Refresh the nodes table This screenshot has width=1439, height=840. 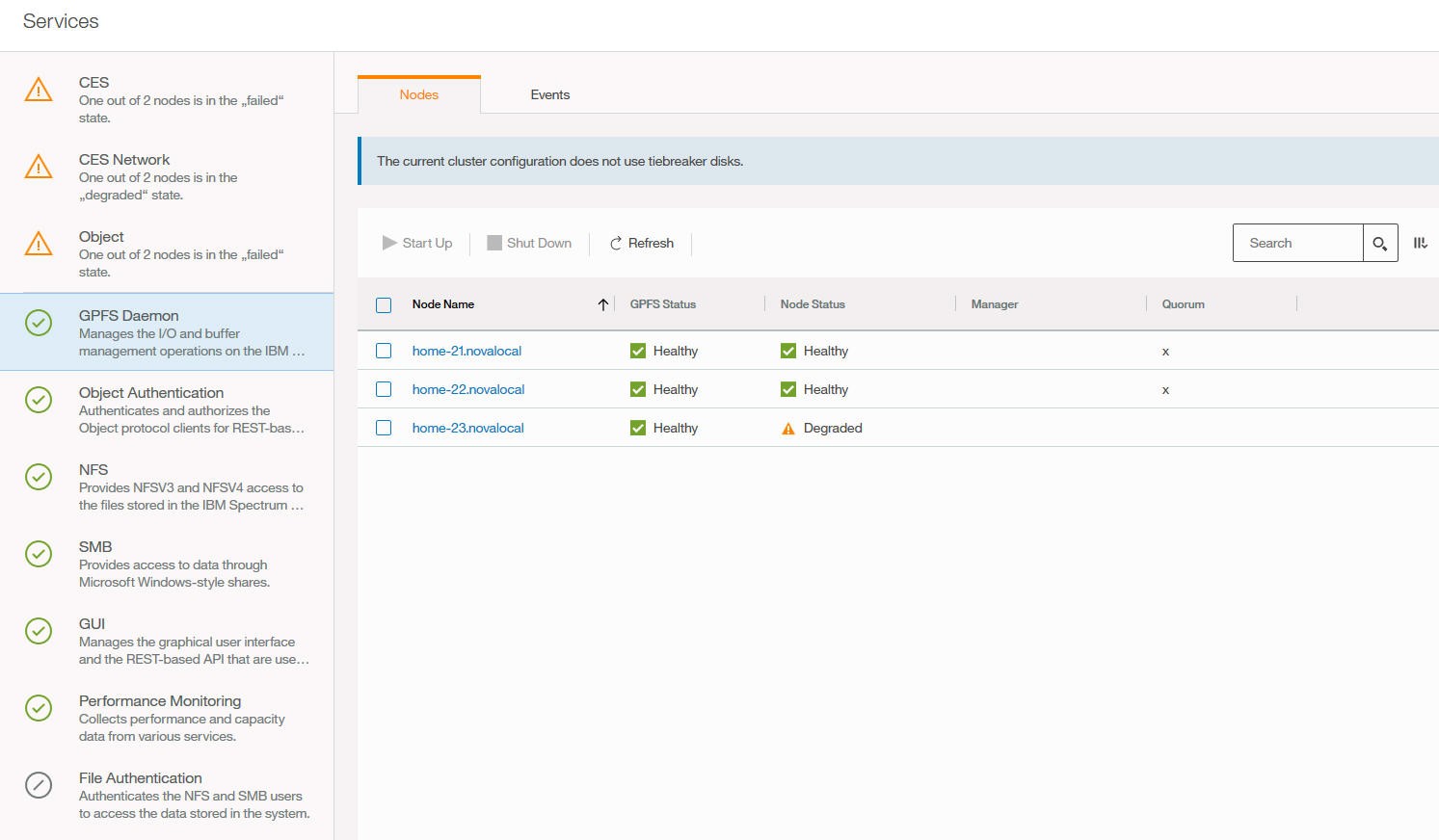(642, 243)
